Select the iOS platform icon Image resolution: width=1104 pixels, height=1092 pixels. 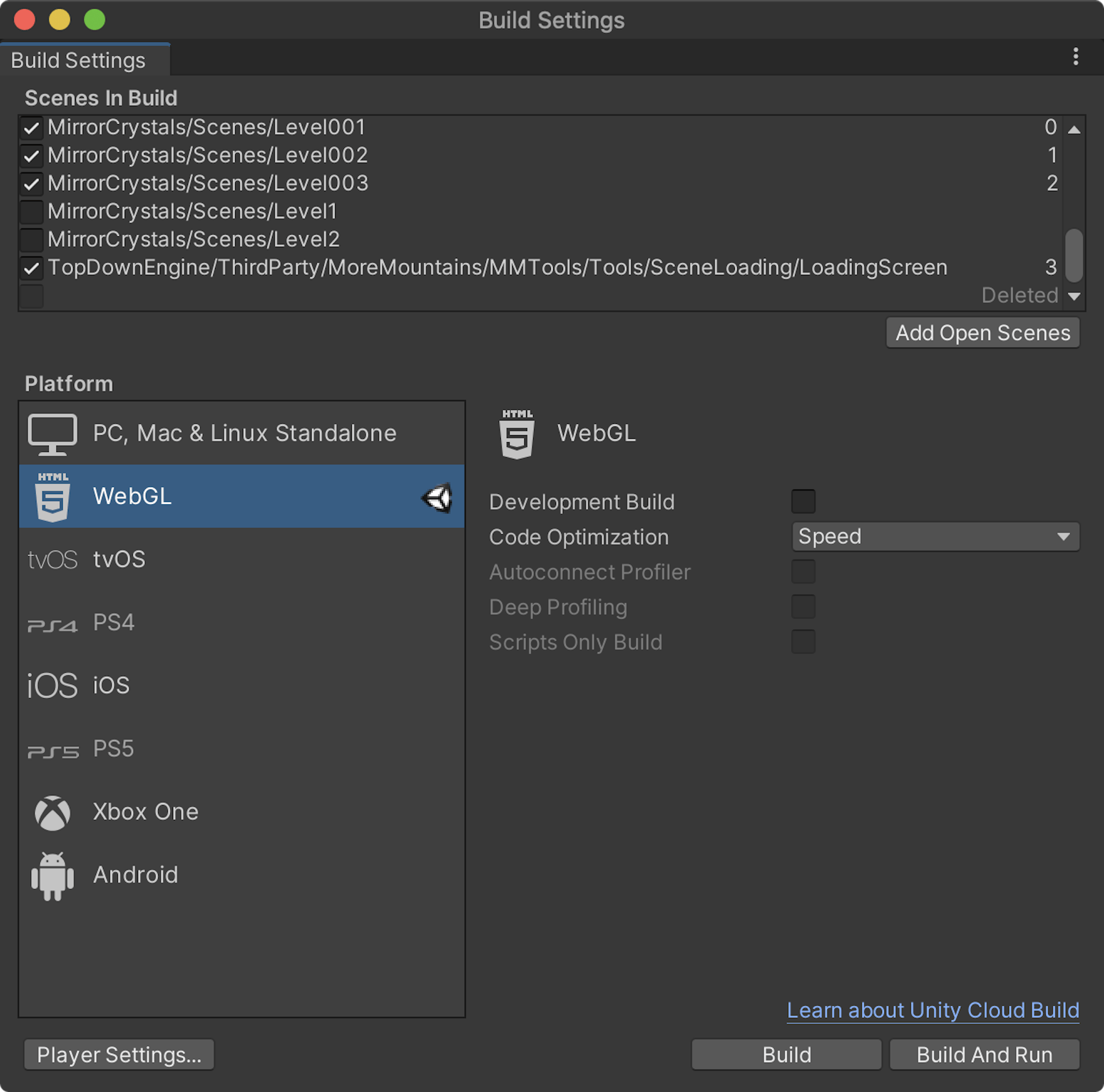click(x=52, y=684)
